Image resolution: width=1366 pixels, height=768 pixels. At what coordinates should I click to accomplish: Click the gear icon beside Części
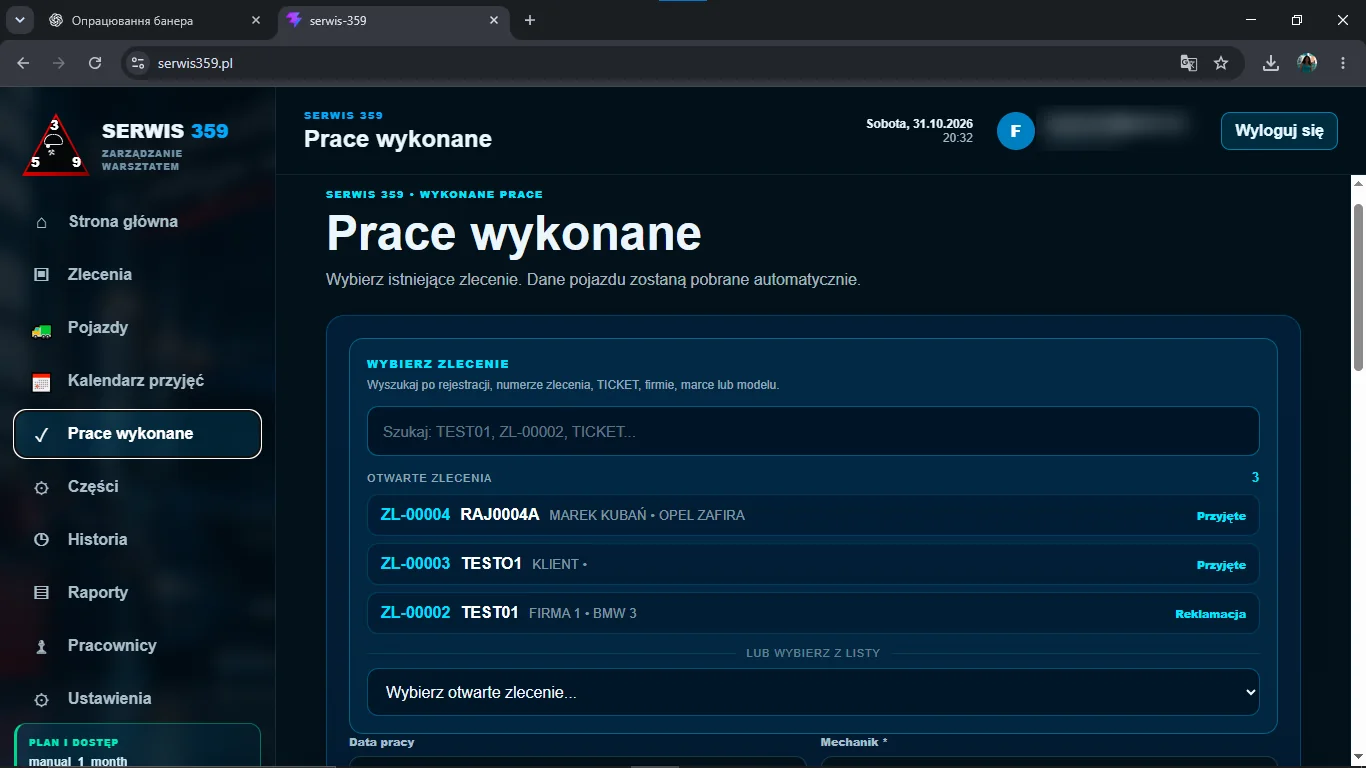[x=41, y=488]
